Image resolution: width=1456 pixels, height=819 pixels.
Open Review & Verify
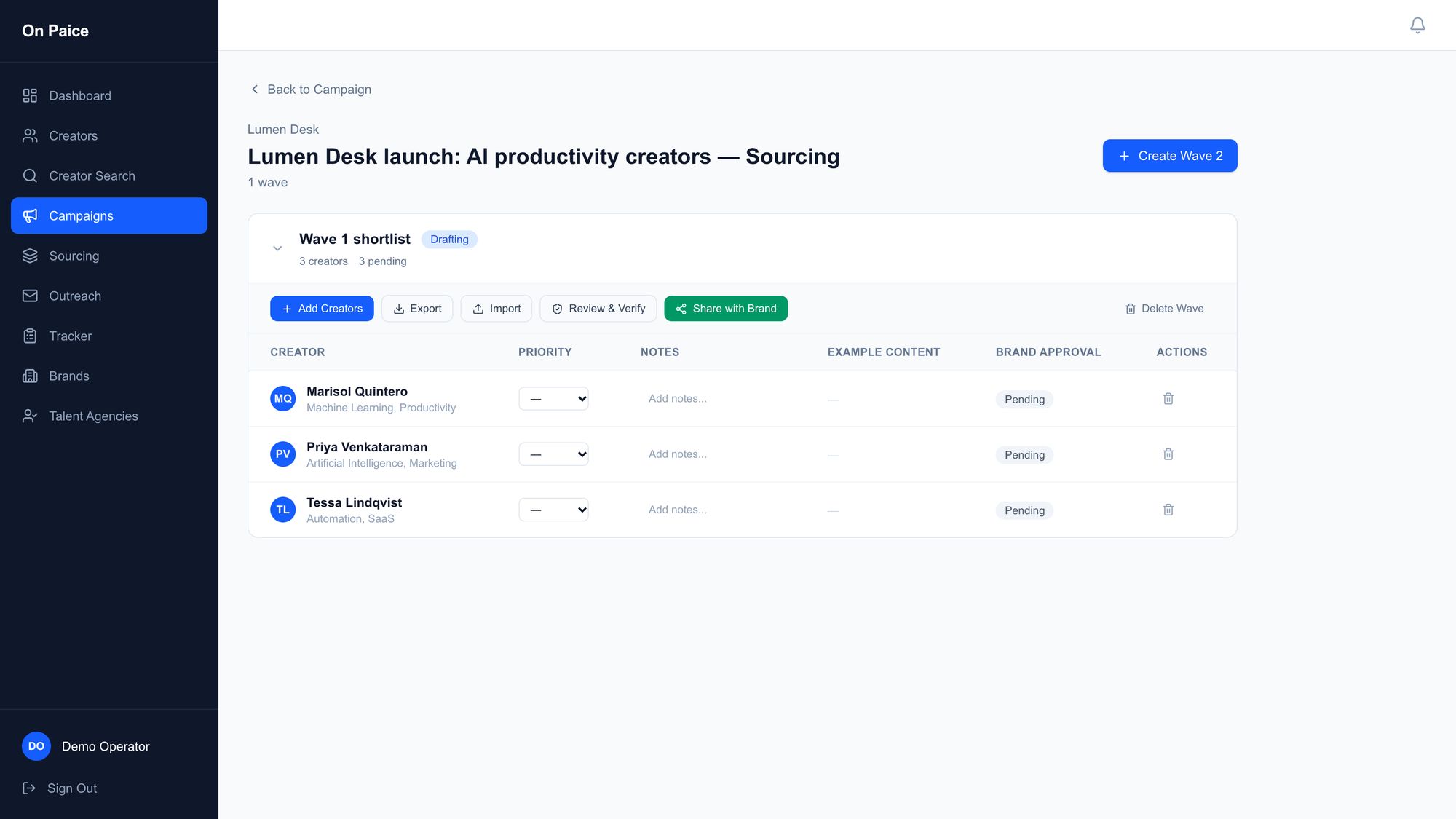[598, 309]
